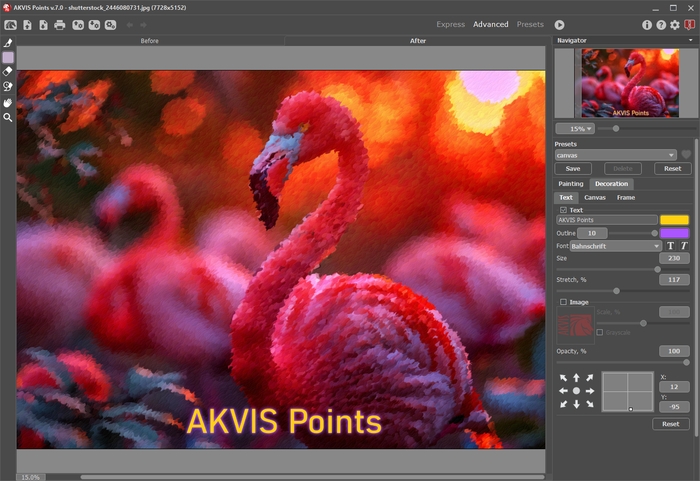Select the History Brush tool
700x481 pixels.
coord(8,87)
